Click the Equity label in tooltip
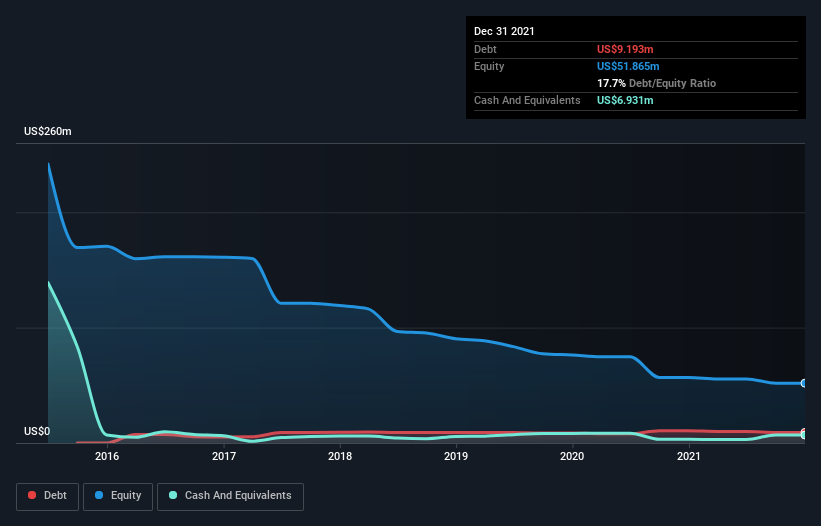 pyautogui.click(x=489, y=66)
